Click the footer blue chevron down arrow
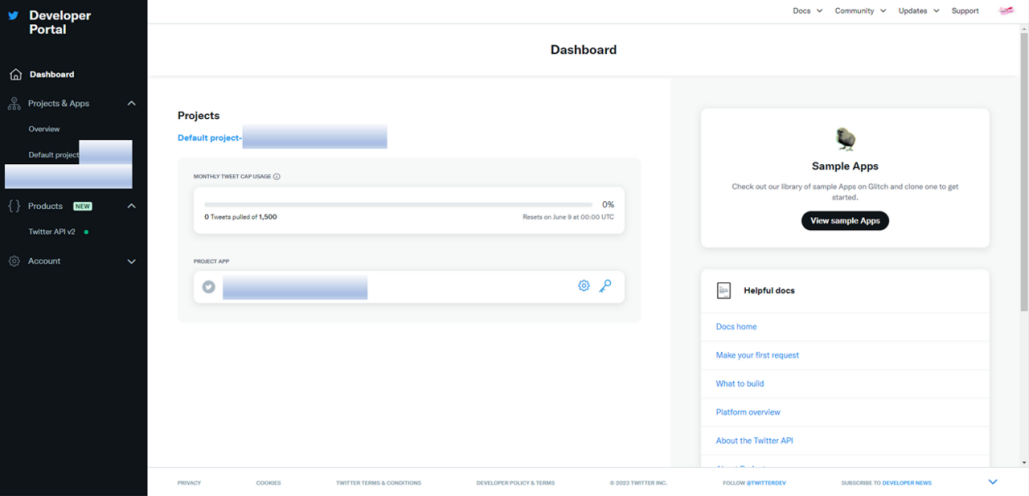 click(992, 482)
